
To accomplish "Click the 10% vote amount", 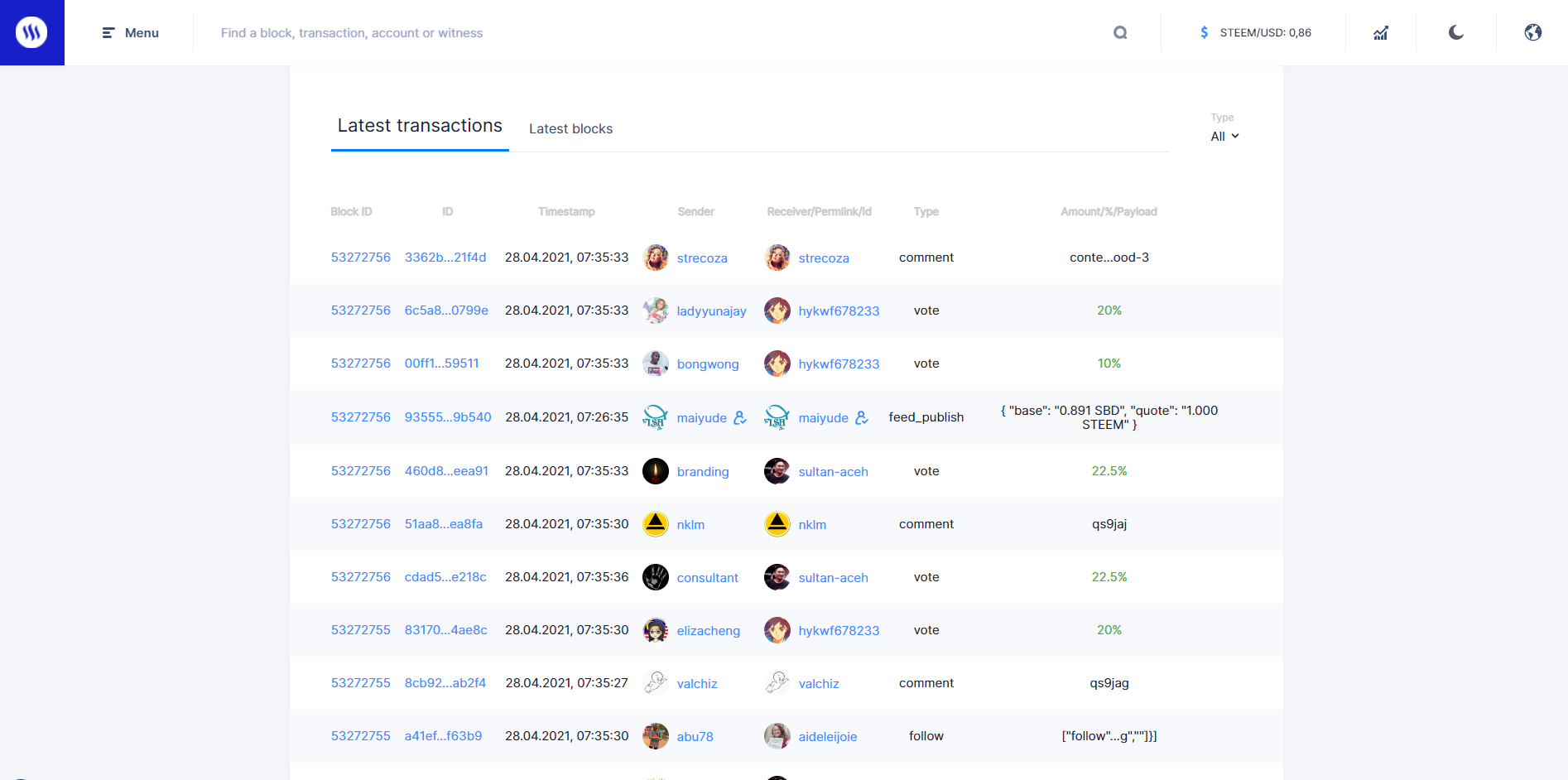I will click(x=1109, y=364).
